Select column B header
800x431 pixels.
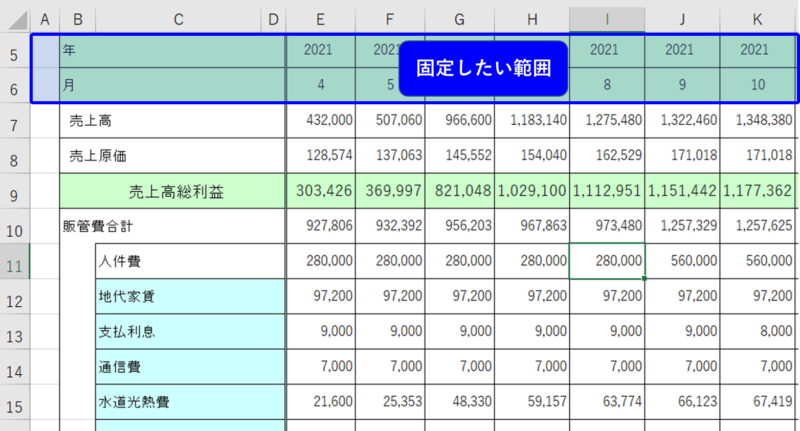click(78, 20)
